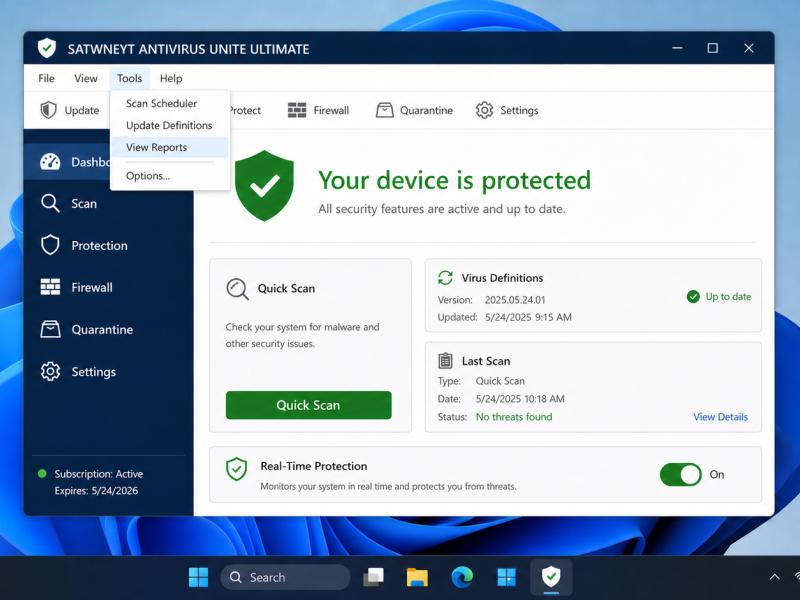Click the Updated 5/24/2025 9:15 AM value

click(528, 317)
